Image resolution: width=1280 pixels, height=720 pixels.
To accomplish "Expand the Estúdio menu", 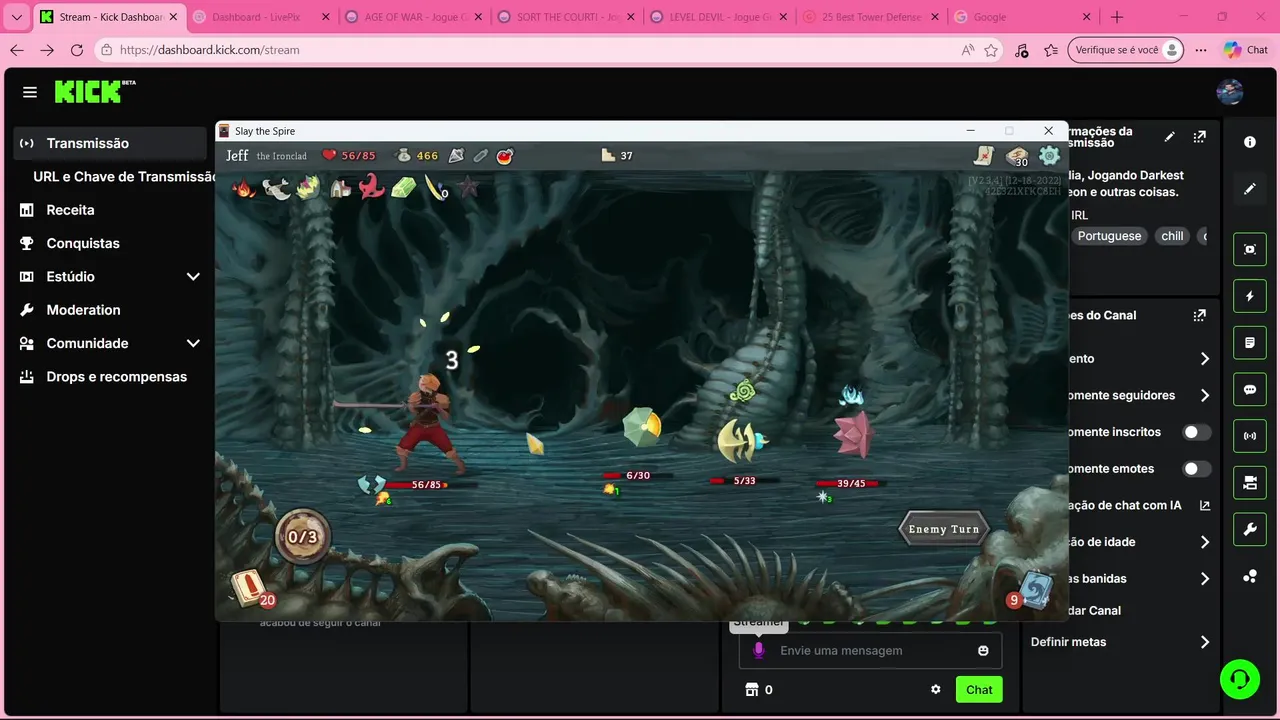I will tap(193, 277).
